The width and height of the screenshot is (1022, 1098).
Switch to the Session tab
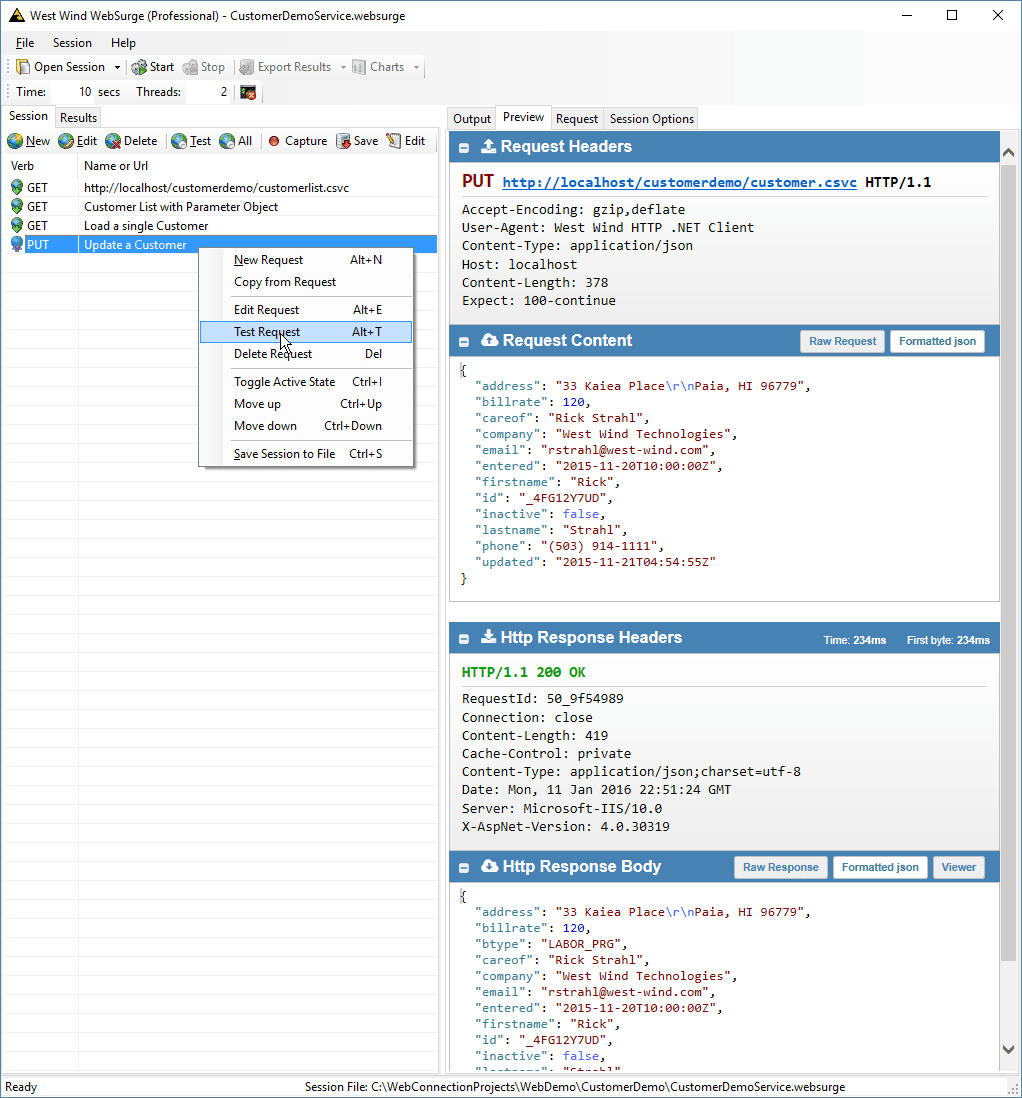point(28,116)
